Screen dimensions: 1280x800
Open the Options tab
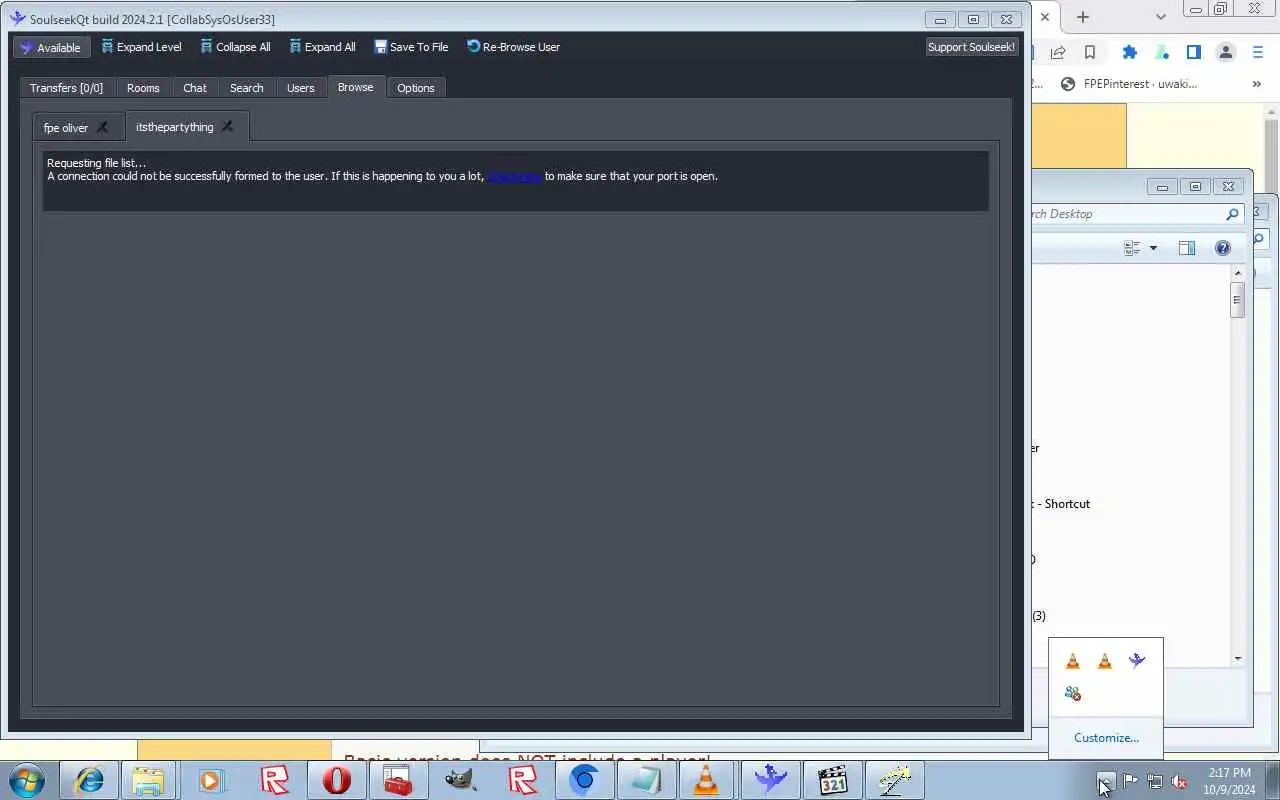coord(416,88)
